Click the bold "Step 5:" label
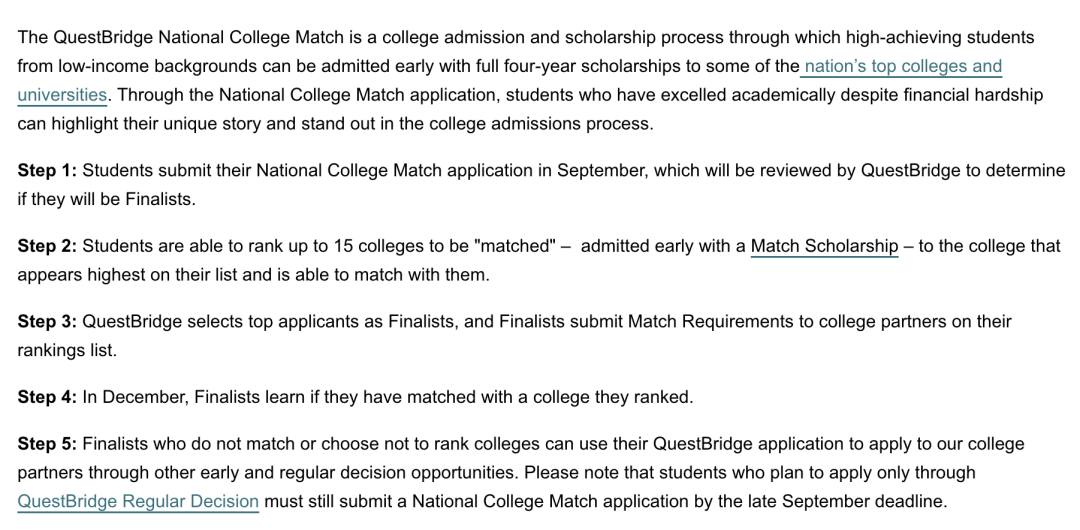 point(47,444)
